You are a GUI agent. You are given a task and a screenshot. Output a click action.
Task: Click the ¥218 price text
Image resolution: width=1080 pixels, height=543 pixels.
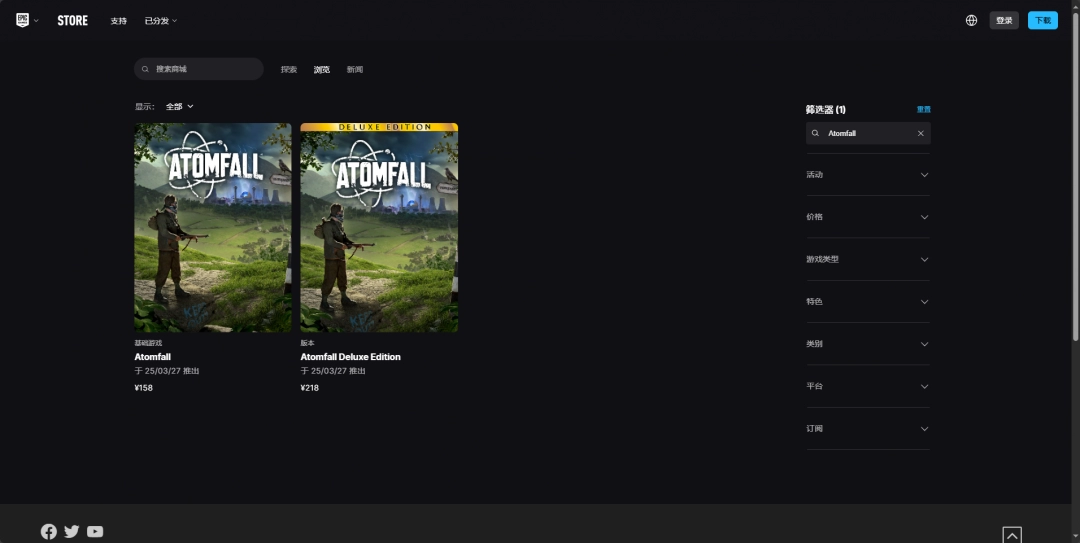[x=310, y=388]
